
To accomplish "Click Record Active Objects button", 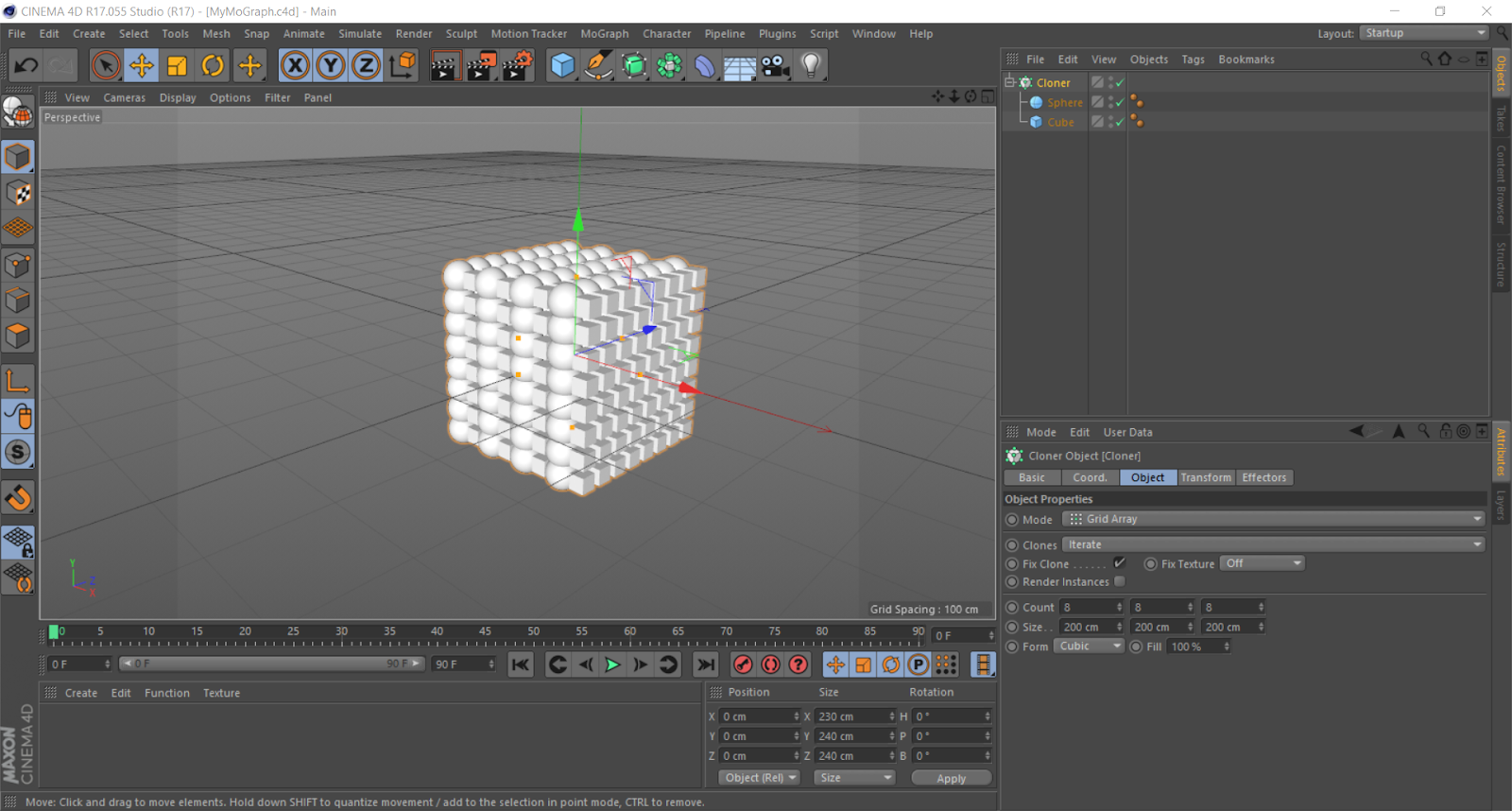I will (x=743, y=664).
